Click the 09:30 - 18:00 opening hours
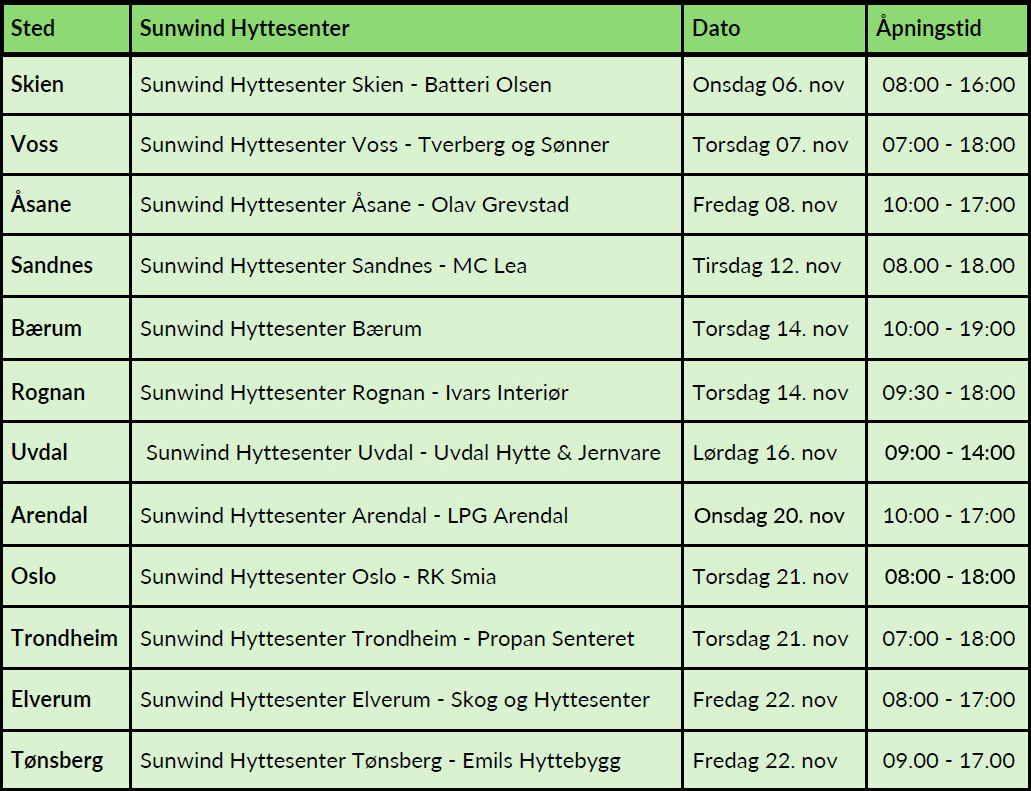The height and width of the screenshot is (791, 1031). pyautogui.click(x=948, y=392)
